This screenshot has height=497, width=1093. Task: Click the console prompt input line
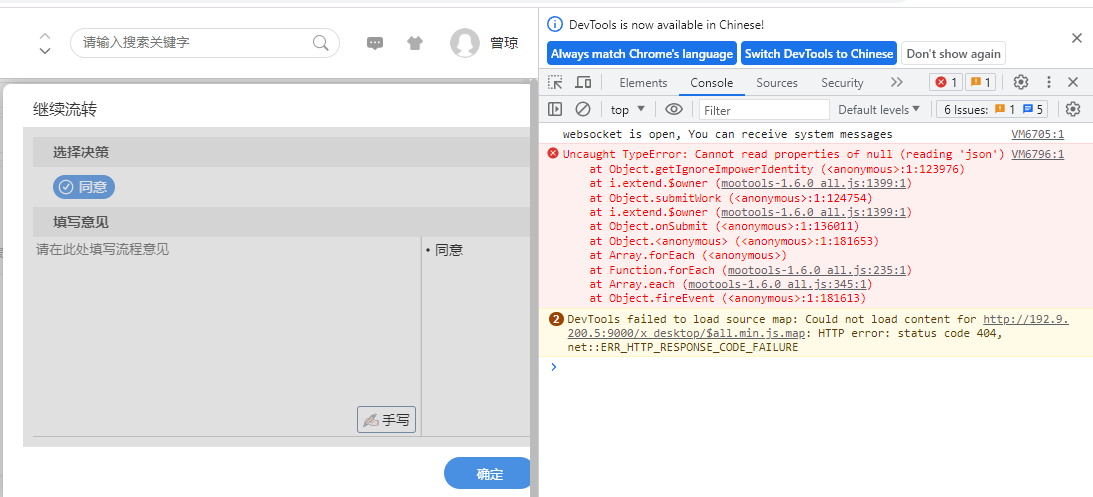pyautogui.click(x=816, y=367)
